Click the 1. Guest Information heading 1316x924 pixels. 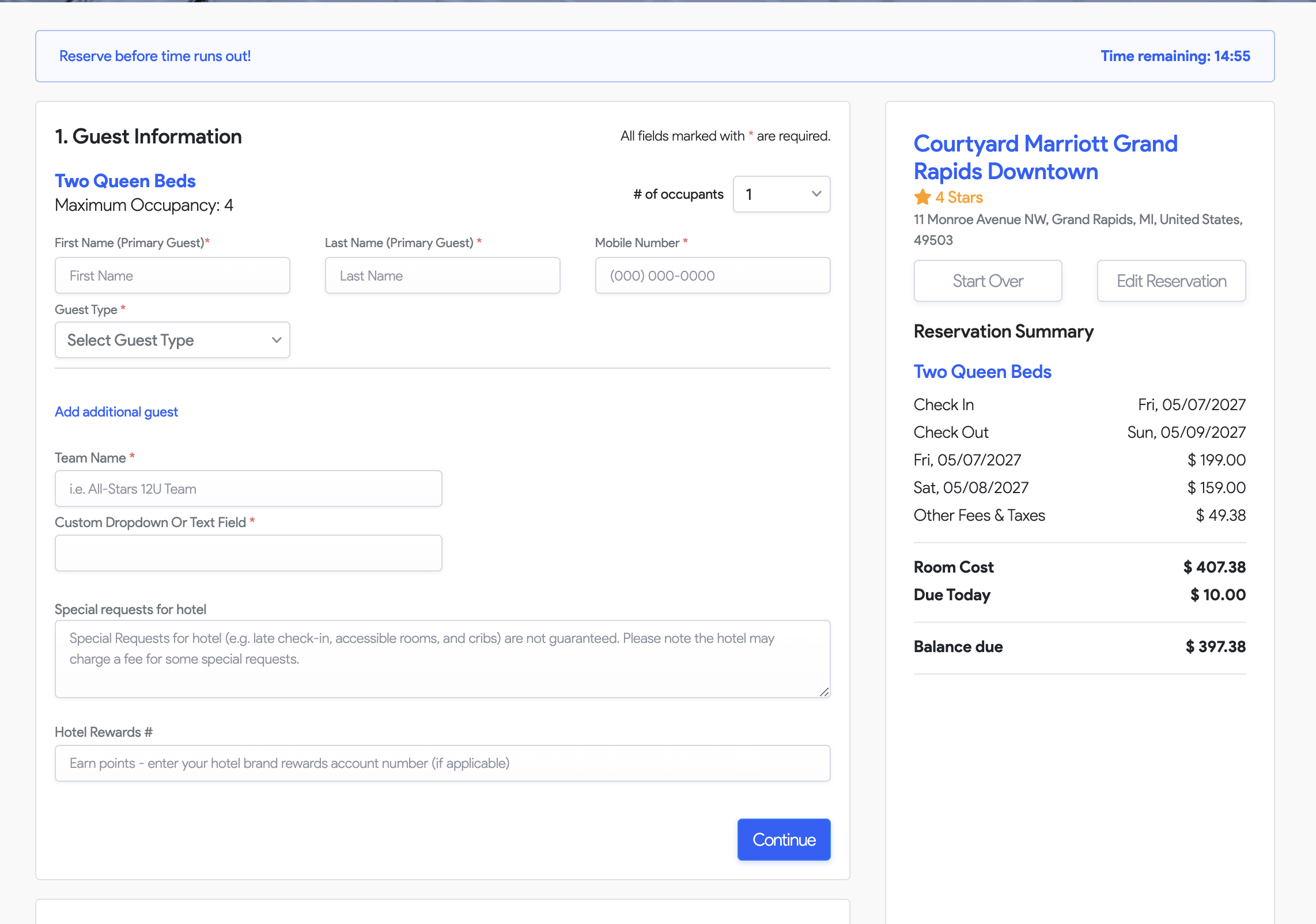[x=148, y=137]
